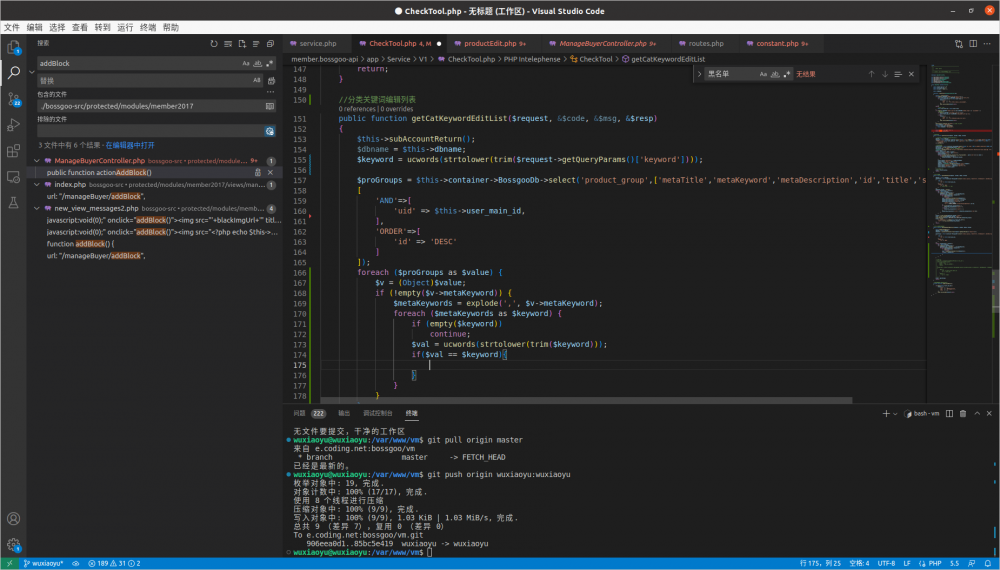Collapse ManageBuyerController.php search results
This screenshot has height=570, width=1000.
(37, 160)
